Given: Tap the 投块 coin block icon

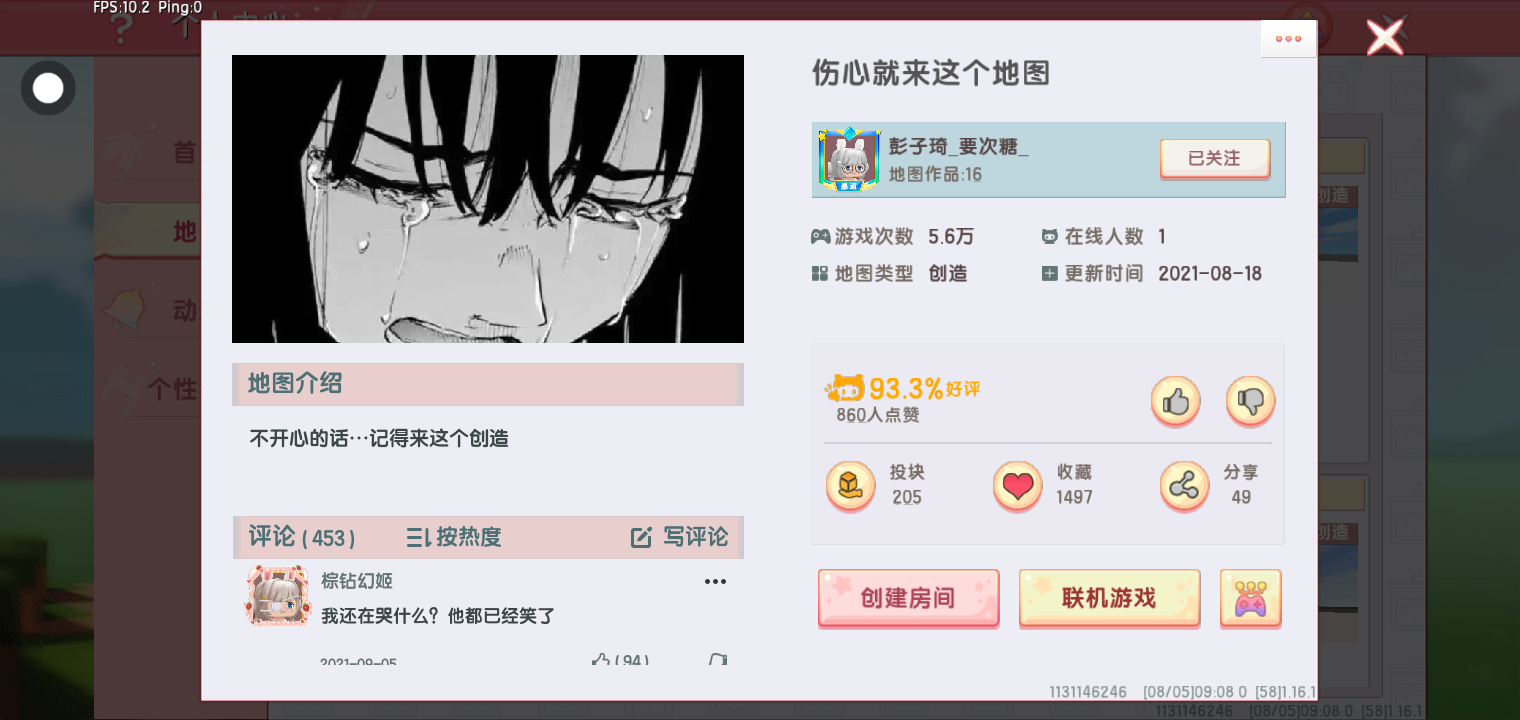Looking at the screenshot, I should point(851,486).
